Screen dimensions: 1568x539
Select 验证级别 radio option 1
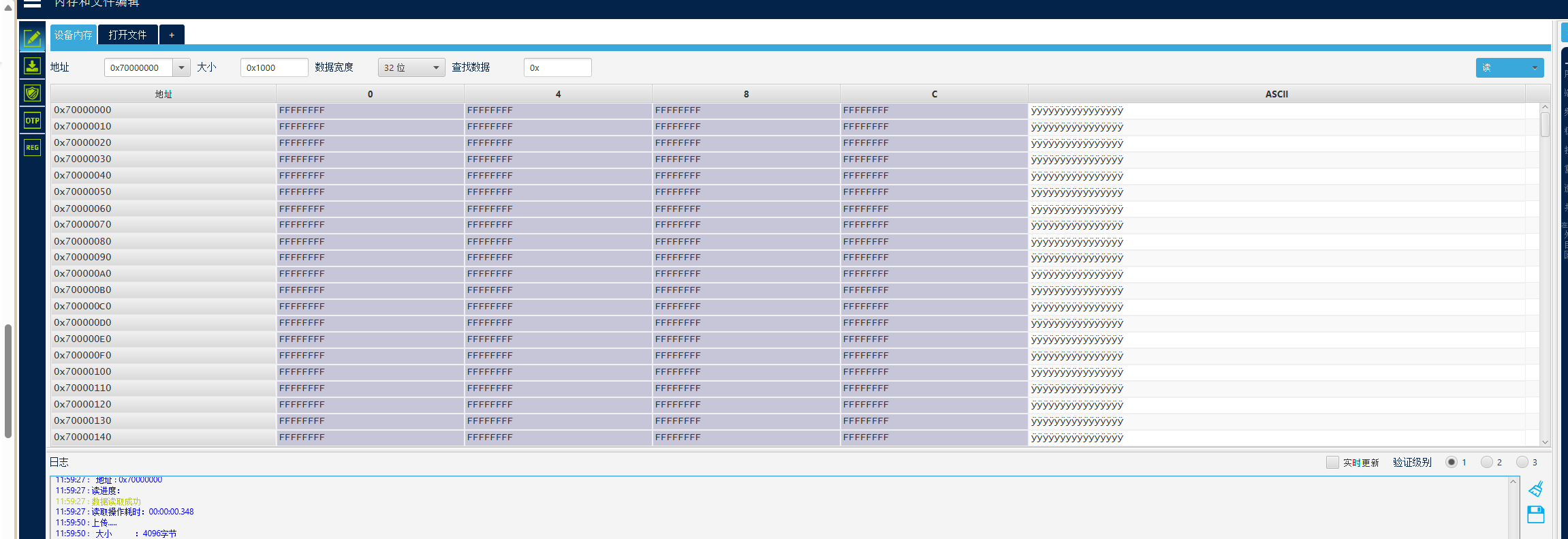[x=1452, y=462]
